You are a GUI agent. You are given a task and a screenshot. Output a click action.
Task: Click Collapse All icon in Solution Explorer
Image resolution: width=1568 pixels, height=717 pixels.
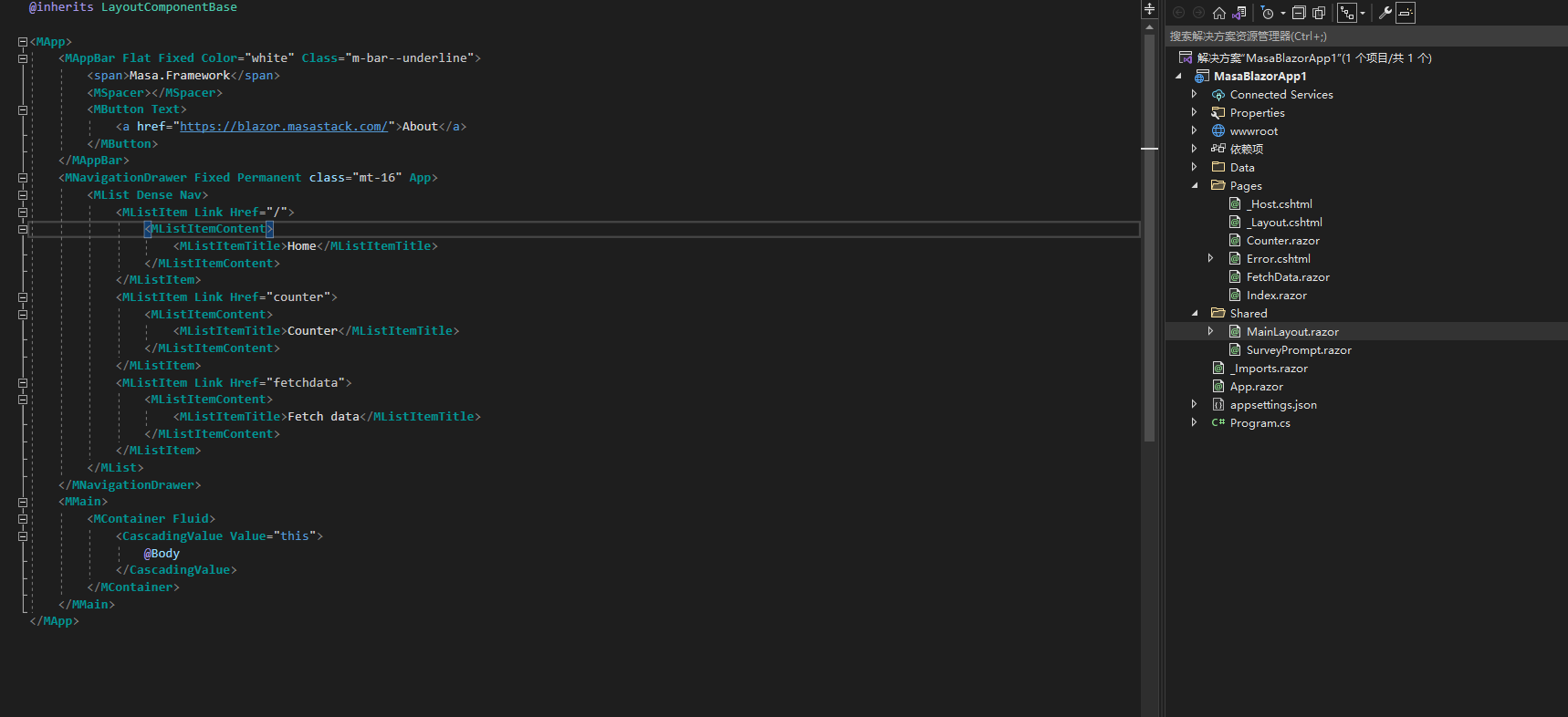(1299, 13)
